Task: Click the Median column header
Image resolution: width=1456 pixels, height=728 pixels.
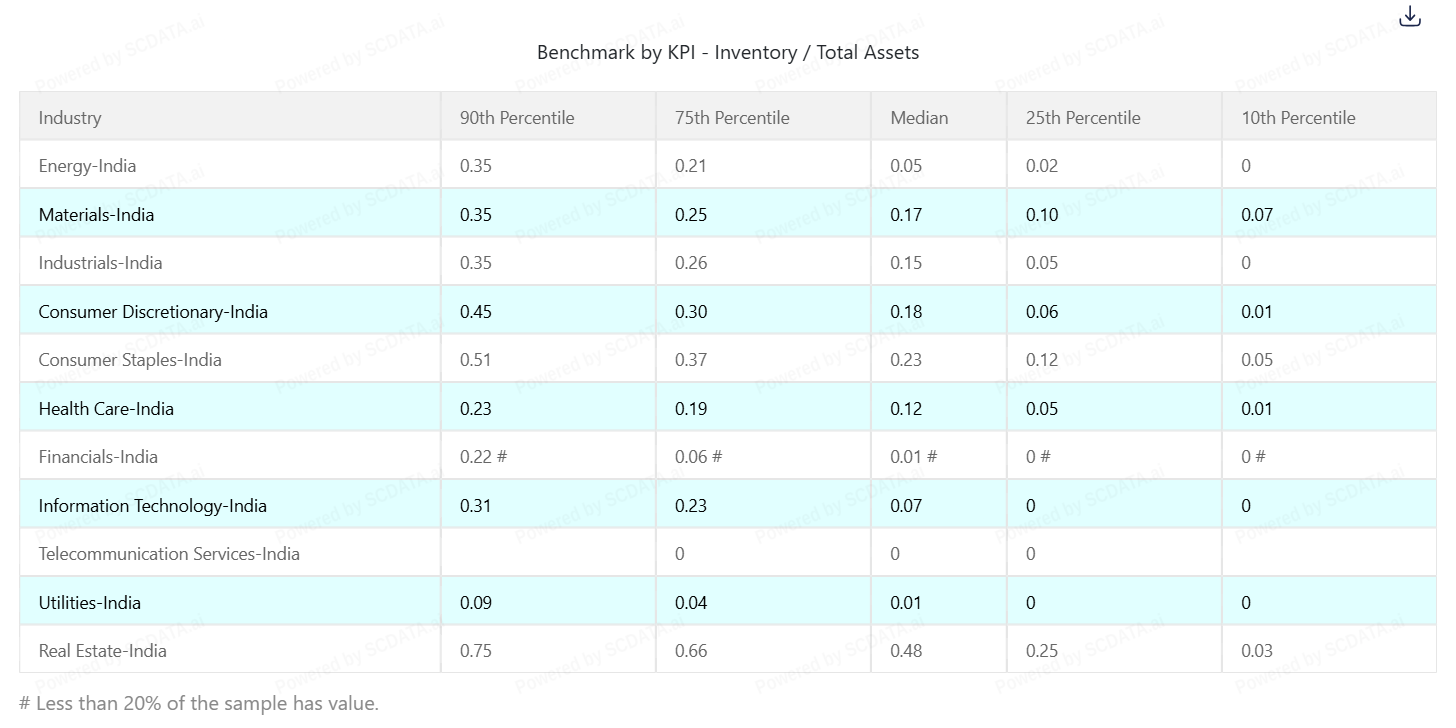Action: coord(919,117)
